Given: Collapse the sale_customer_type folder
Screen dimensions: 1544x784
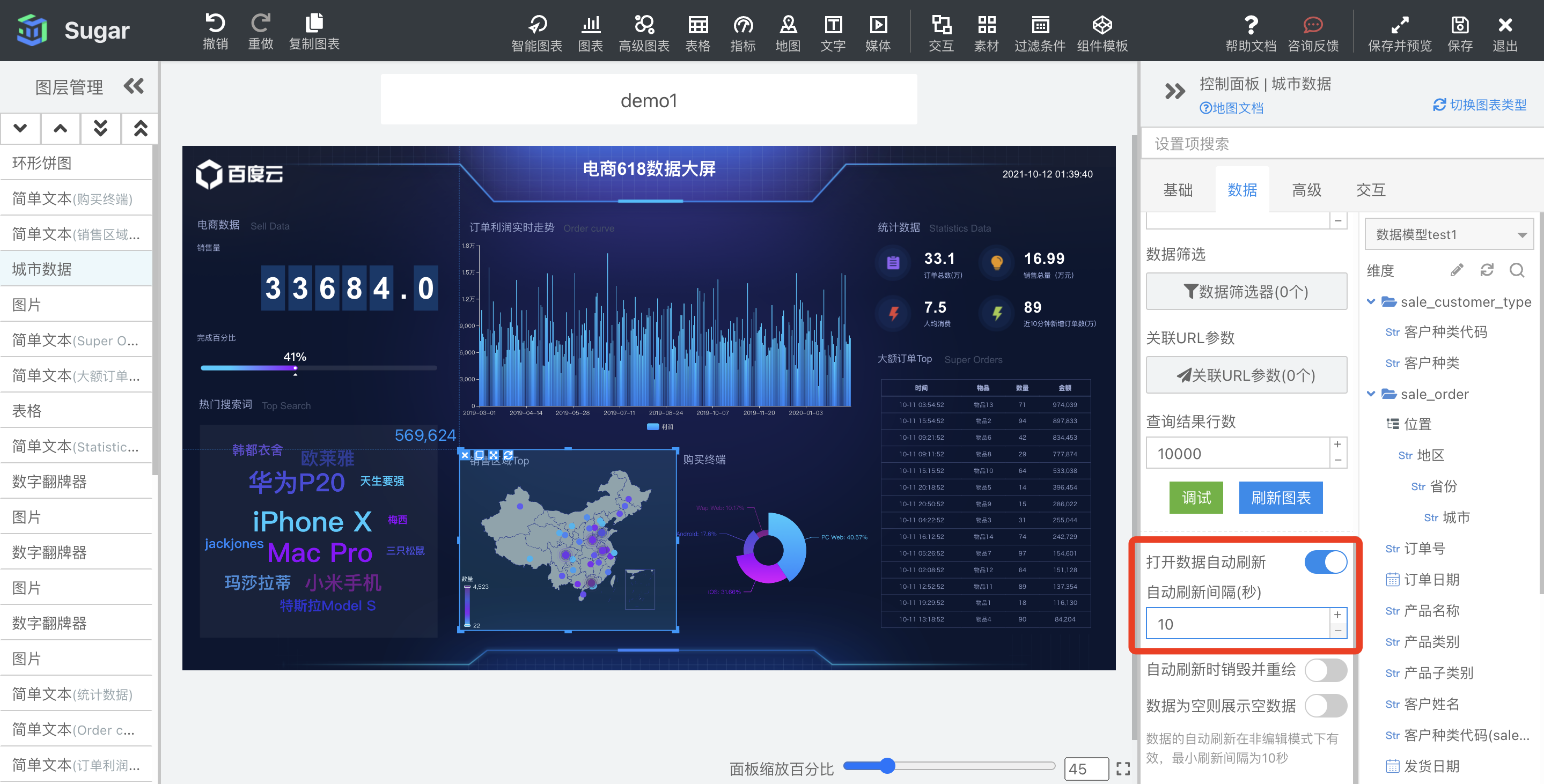Looking at the screenshot, I should pos(1372,302).
